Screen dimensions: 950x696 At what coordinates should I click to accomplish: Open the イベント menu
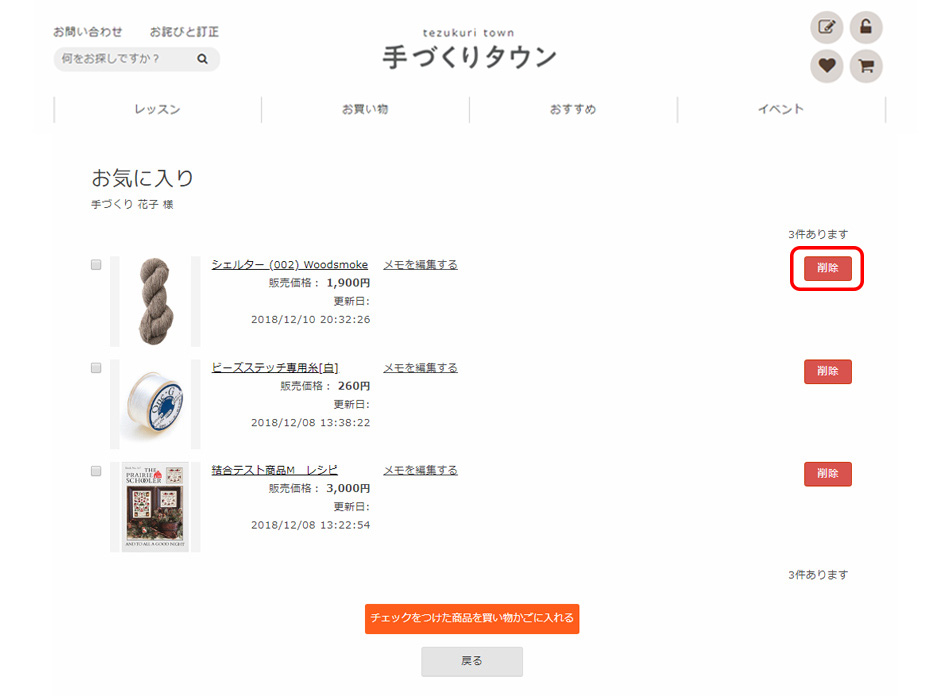pos(781,110)
